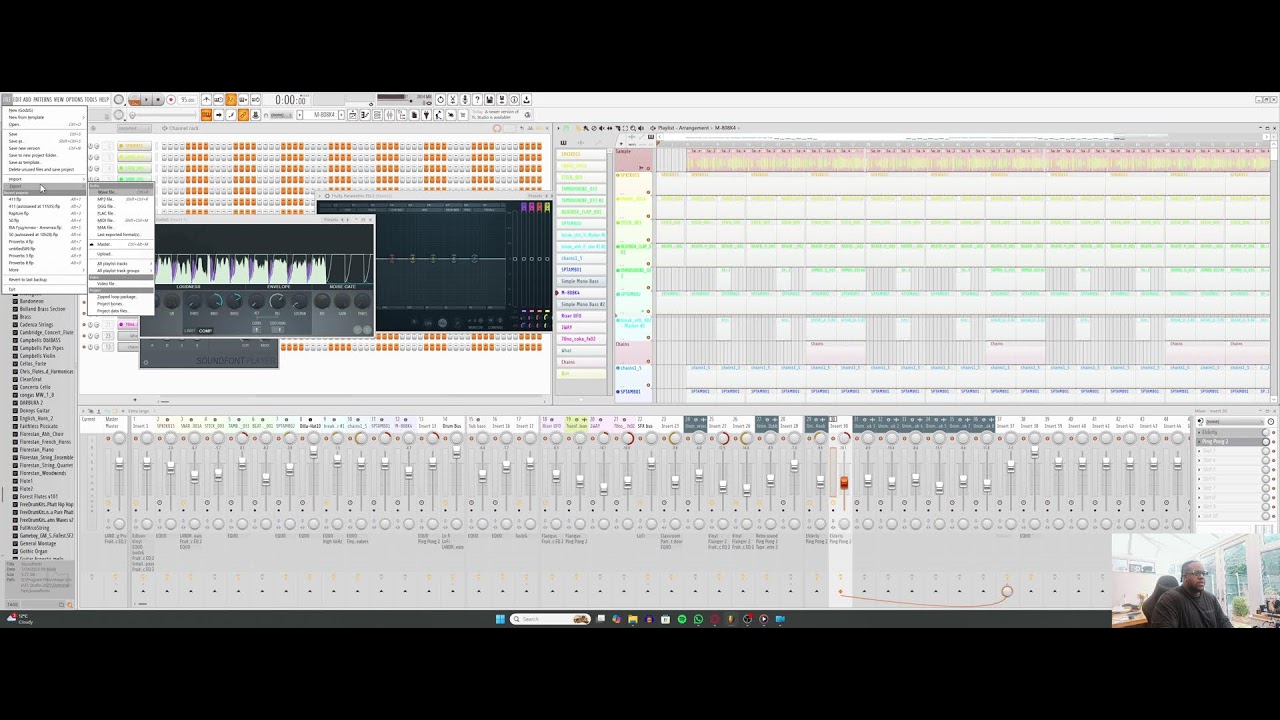Click the Master track fader in mixer
Image resolution: width=1280 pixels, height=720 pixels.
click(x=120, y=463)
